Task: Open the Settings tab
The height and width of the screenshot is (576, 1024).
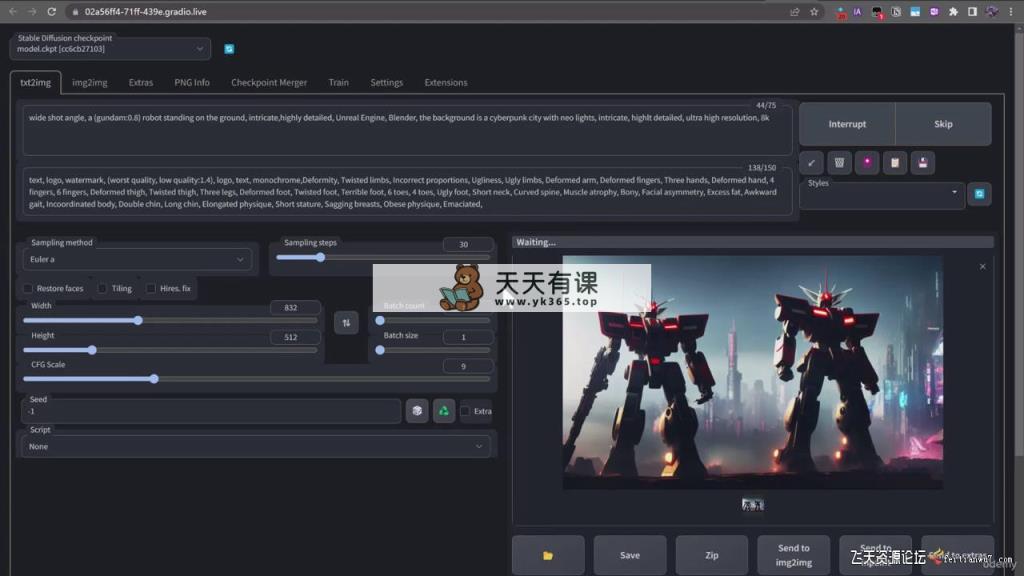Action: (387, 82)
